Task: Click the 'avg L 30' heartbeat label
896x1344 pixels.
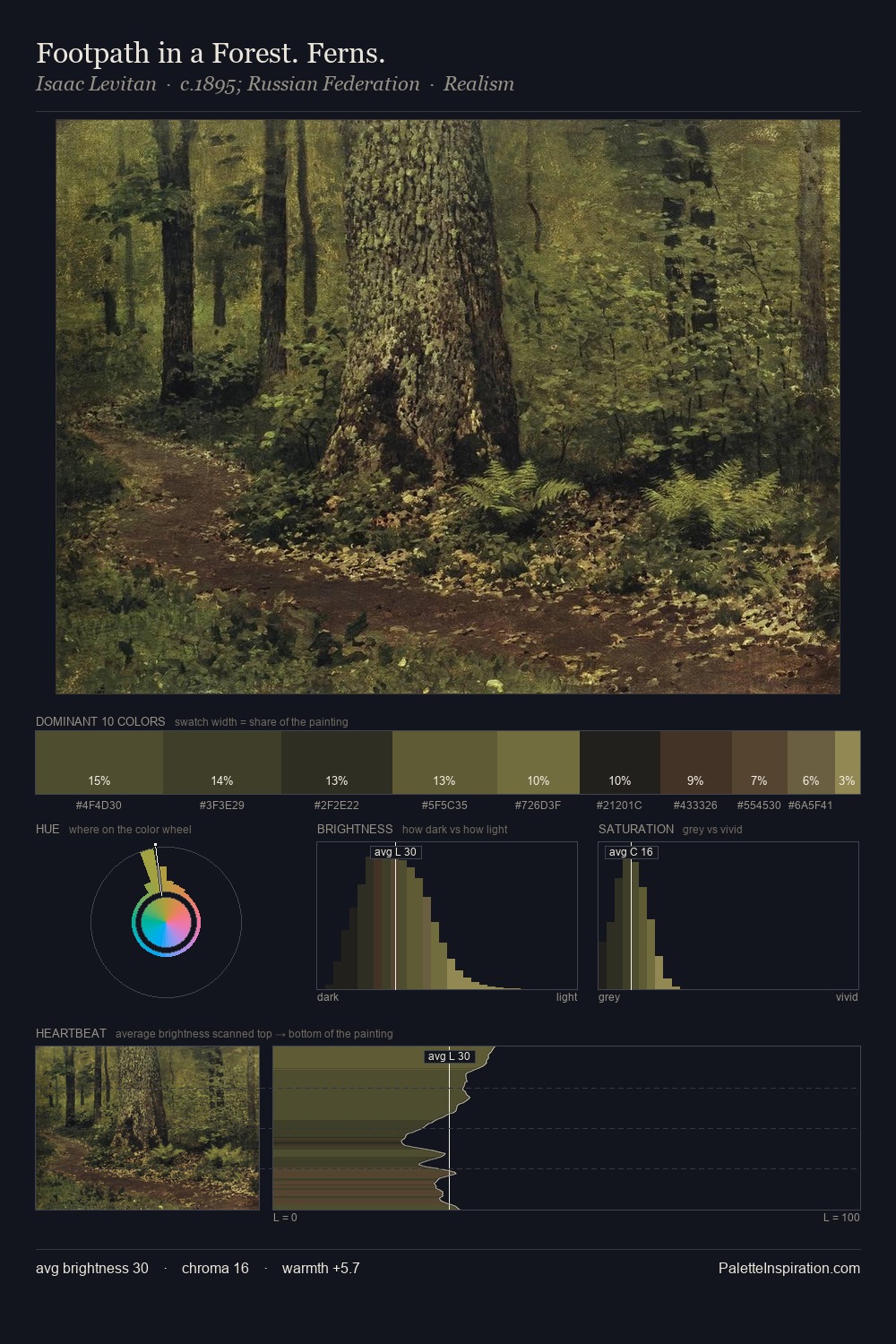Action: [x=449, y=1056]
